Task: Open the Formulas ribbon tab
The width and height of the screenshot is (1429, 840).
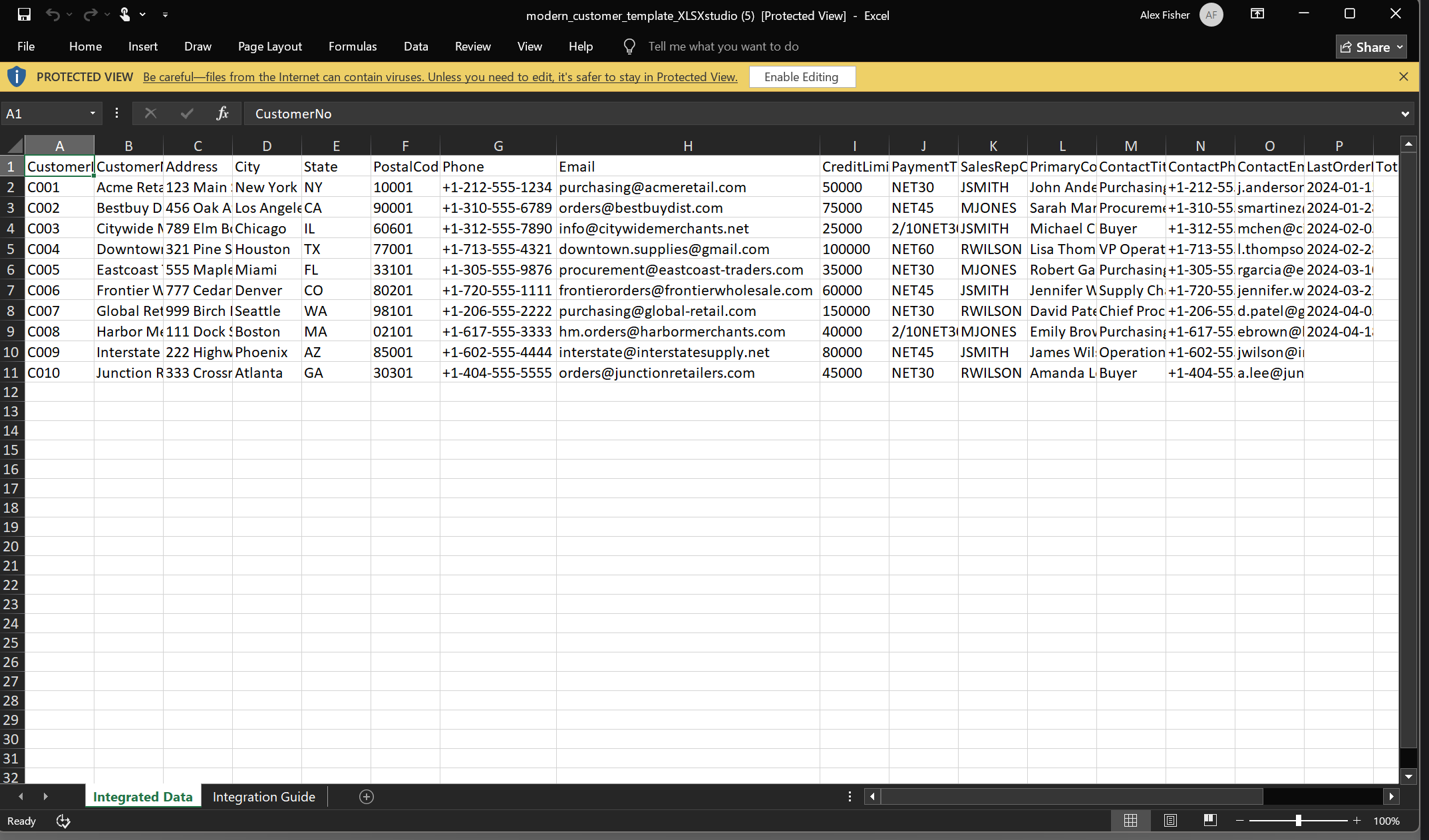Action: pyautogui.click(x=353, y=47)
